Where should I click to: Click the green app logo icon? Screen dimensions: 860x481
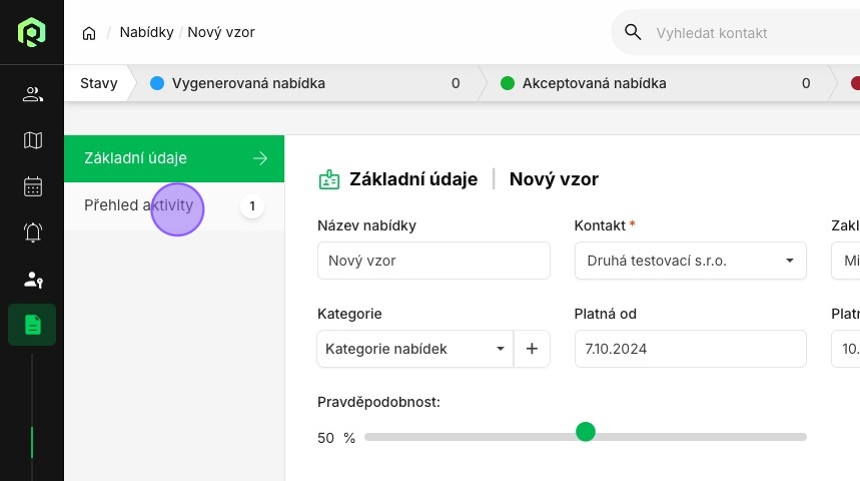click(32, 33)
